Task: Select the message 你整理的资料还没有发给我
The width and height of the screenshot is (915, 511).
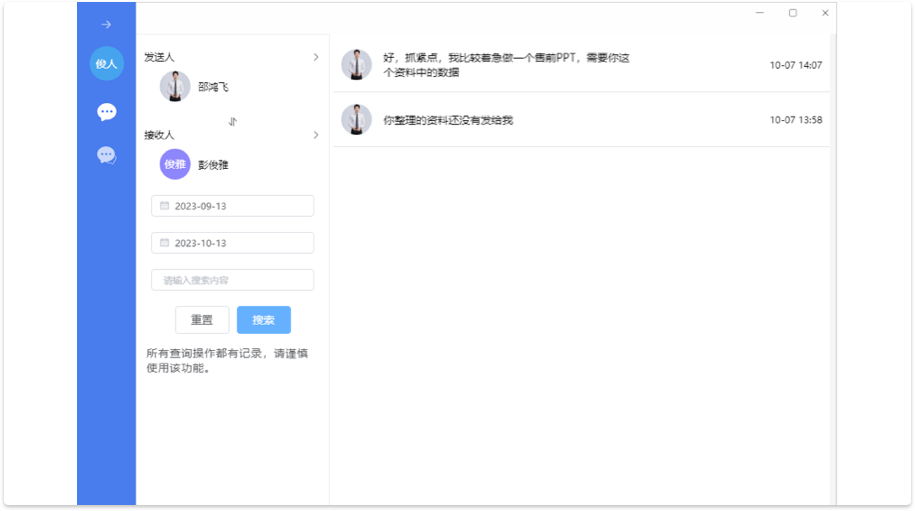Action: tap(580, 120)
